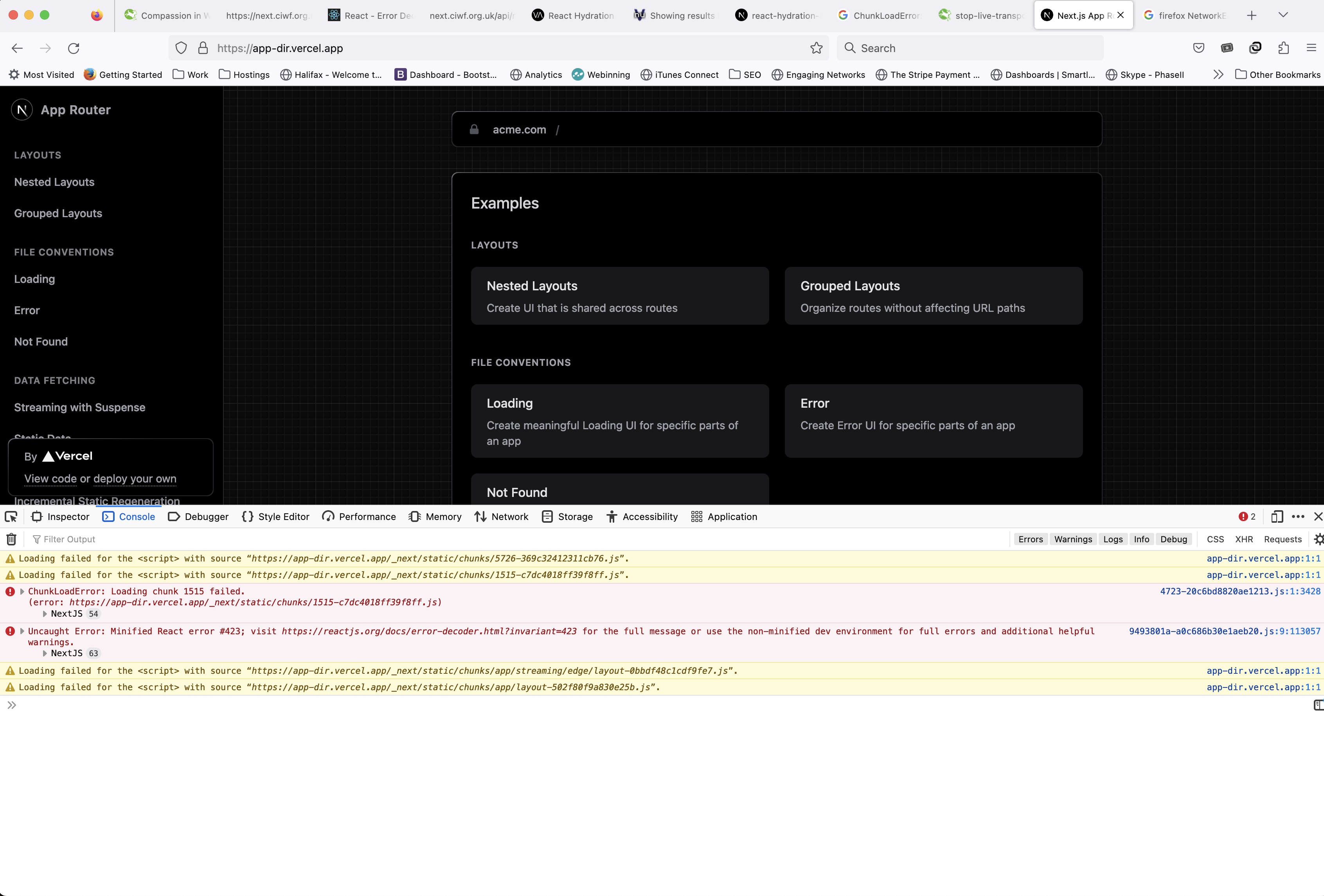Viewport: 1324px width, 896px height.
Task: Open Grouped Layouts in the sidebar
Action: [x=58, y=213]
